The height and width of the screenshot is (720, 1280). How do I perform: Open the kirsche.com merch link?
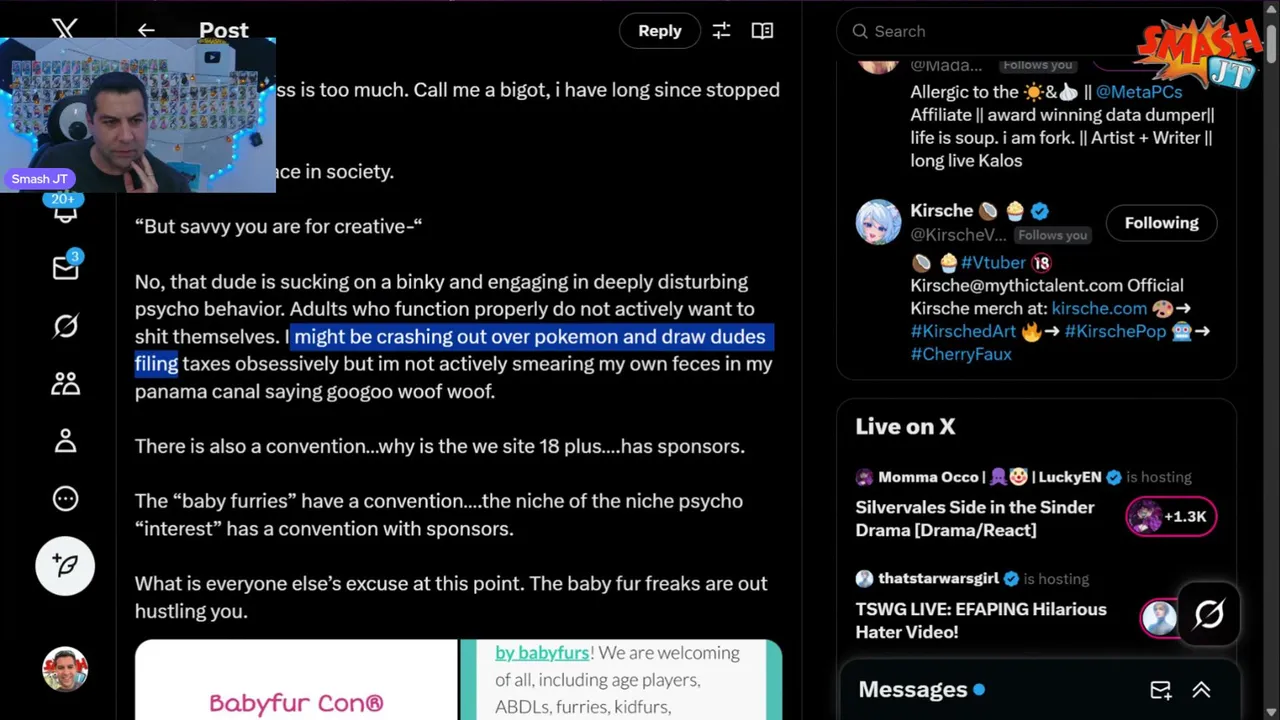coord(1098,308)
